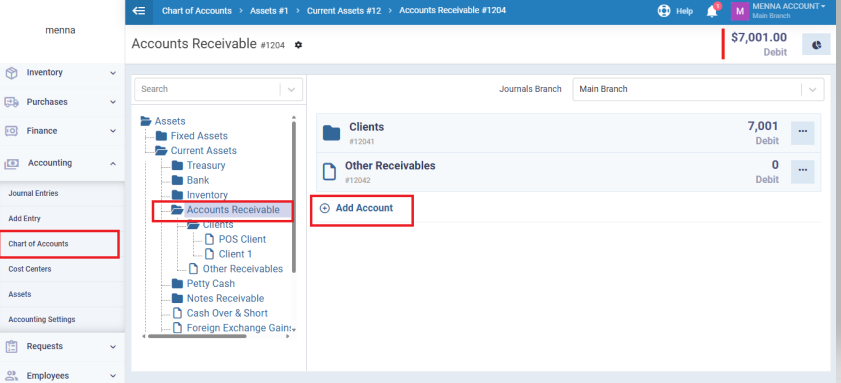Click Current Assets #12 breadcrumb link
The height and width of the screenshot is (383, 841).
[x=344, y=11]
